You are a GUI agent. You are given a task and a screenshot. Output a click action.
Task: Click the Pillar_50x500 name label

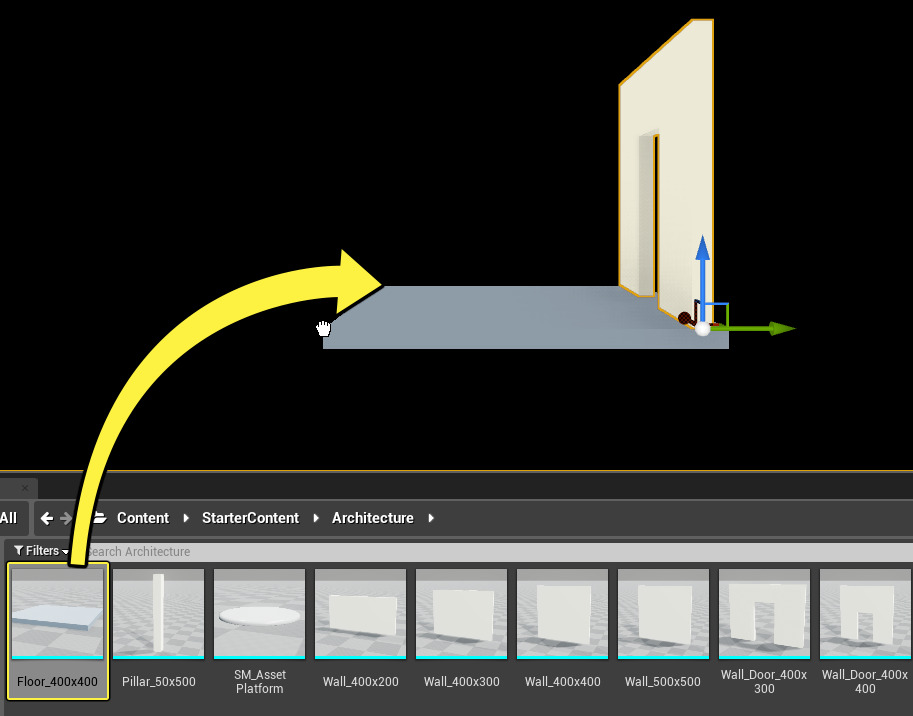[158, 682]
